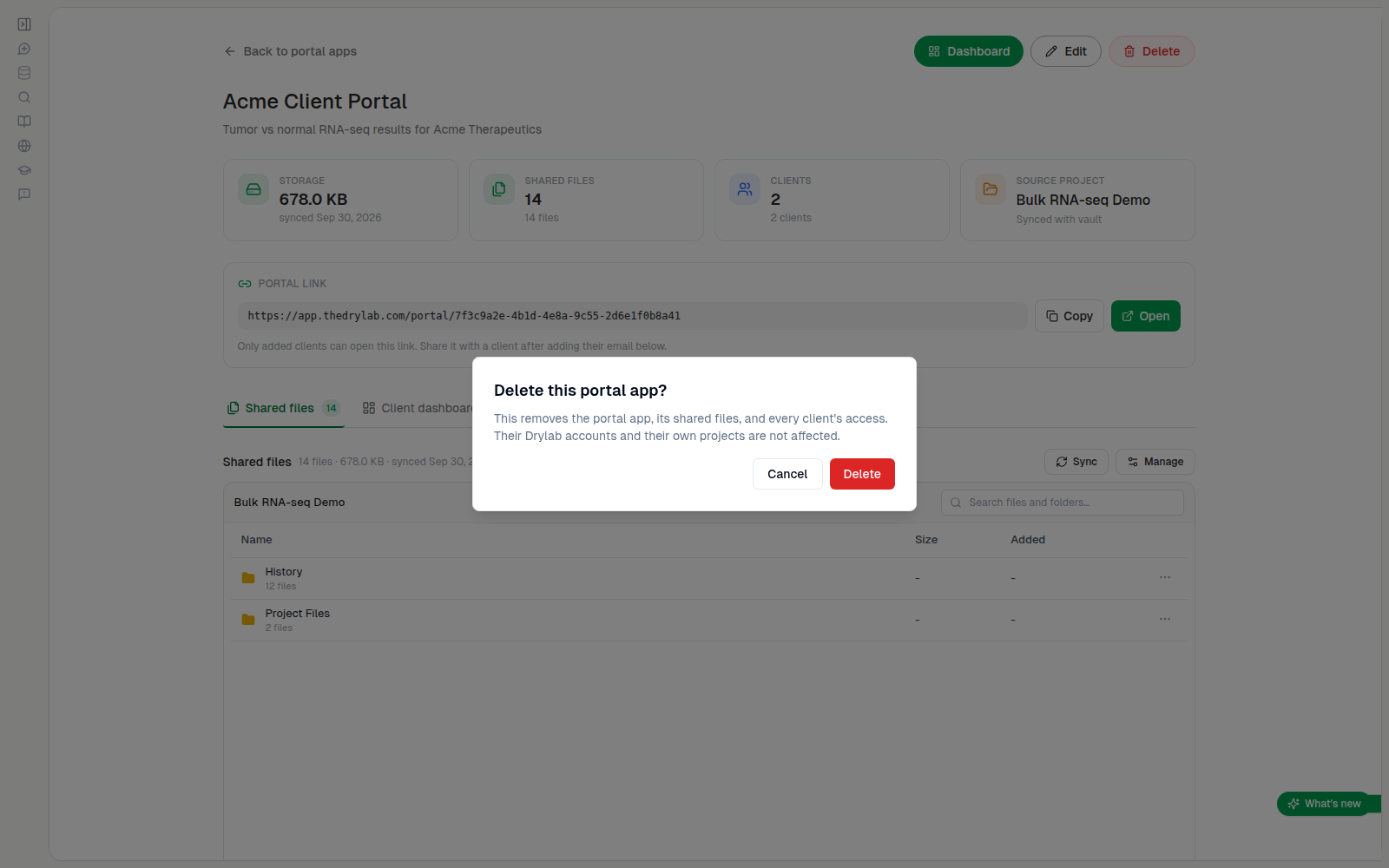Image resolution: width=1389 pixels, height=868 pixels.
Task: Open the graduation cap icon in sidebar
Action: click(x=24, y=170)
